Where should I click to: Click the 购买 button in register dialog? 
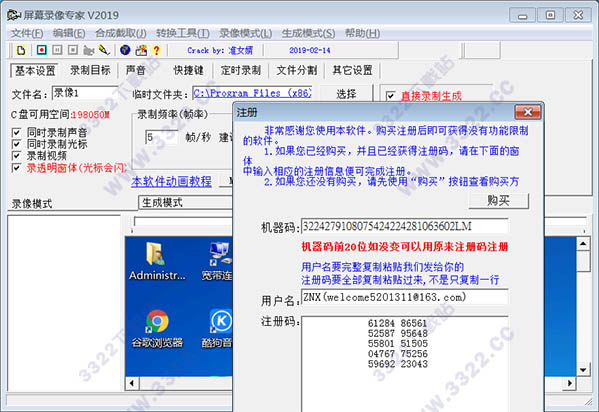point(498,200)
